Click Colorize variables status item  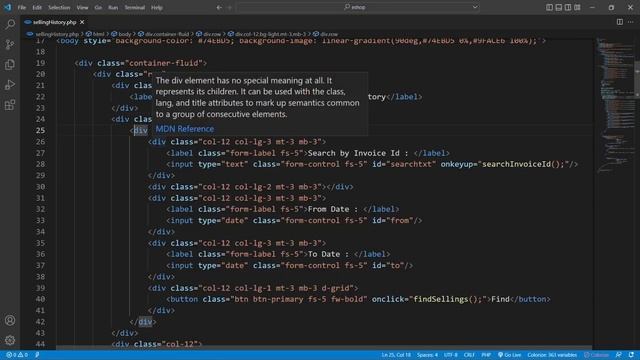click(552, 355)
